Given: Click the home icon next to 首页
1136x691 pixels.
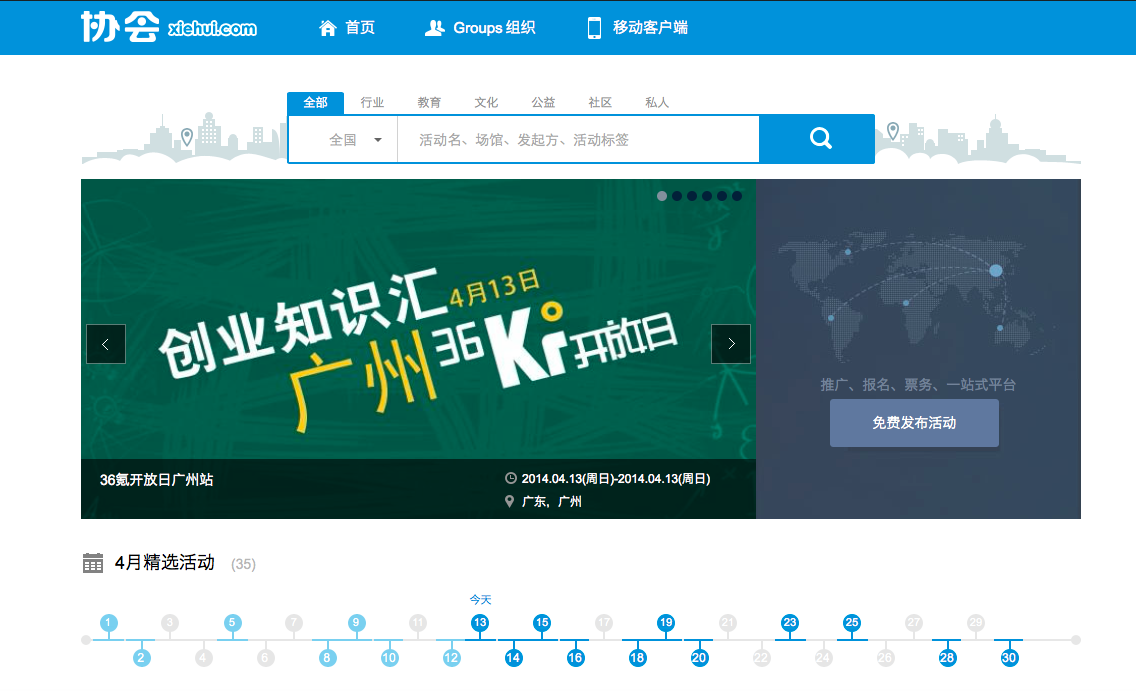Looking at the screenshot, I should (x=327, y=28).
